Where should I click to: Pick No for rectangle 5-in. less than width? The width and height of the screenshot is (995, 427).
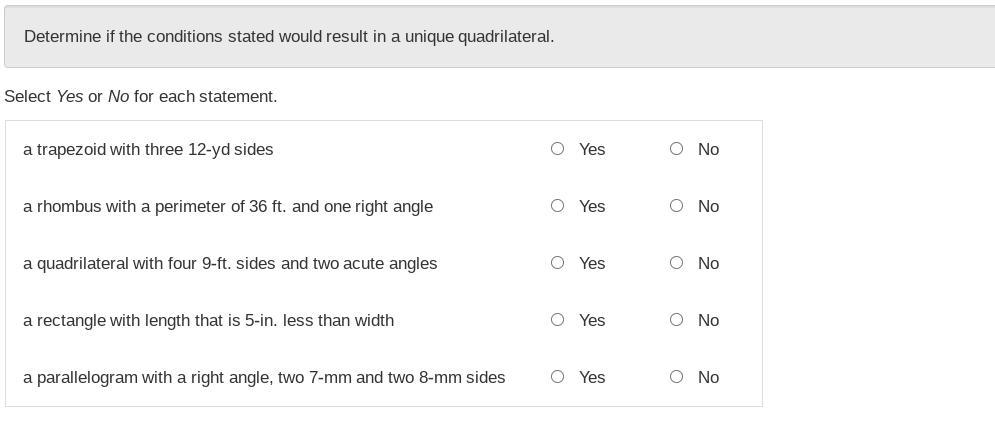click(676, 320)
